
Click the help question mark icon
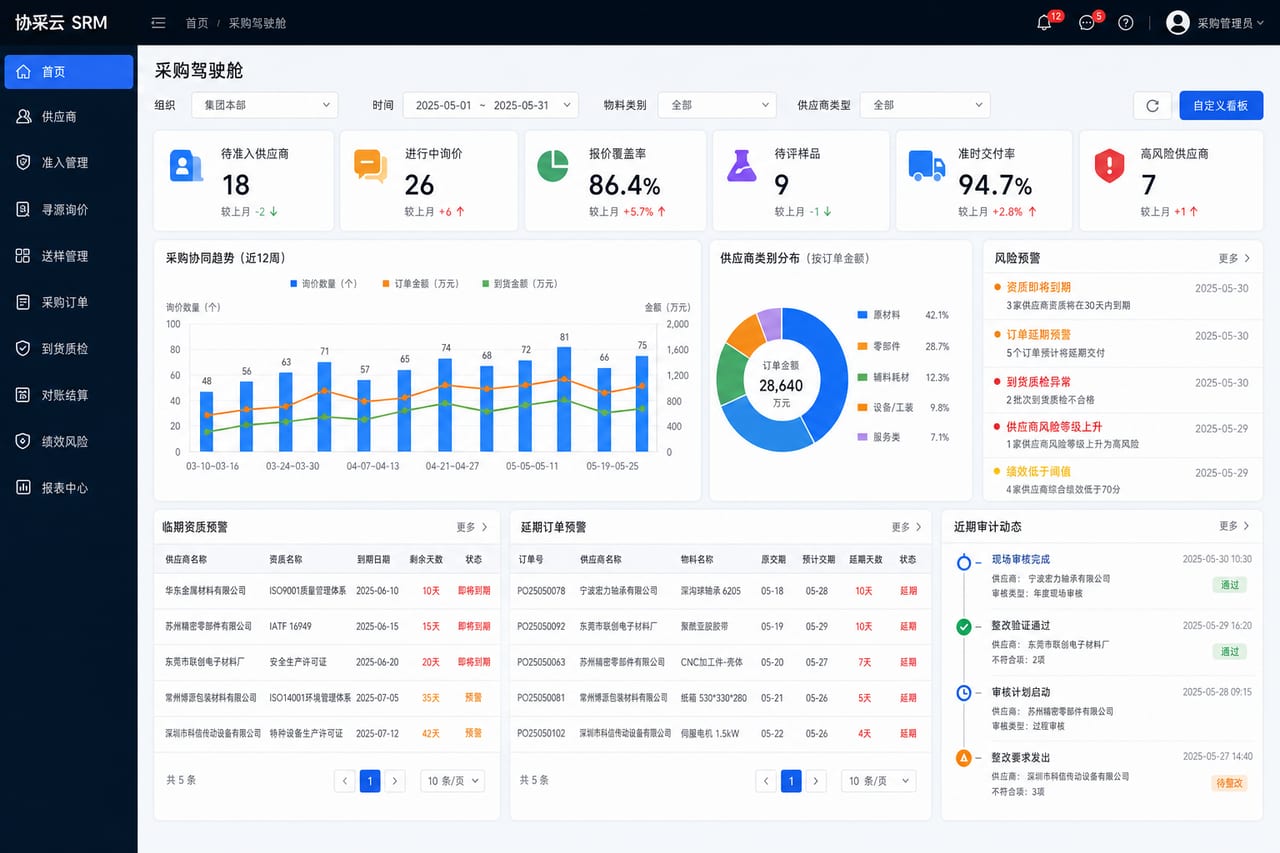coord(1126,23)
